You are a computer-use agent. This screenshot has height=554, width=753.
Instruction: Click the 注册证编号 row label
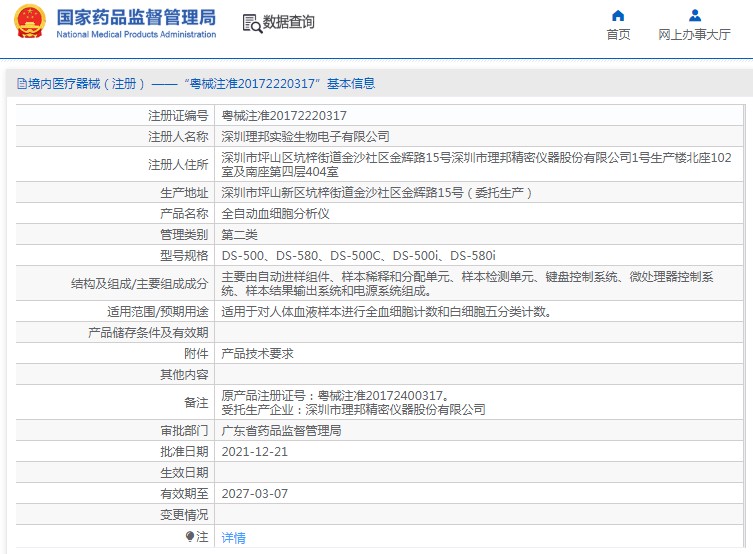pos(178,116)
